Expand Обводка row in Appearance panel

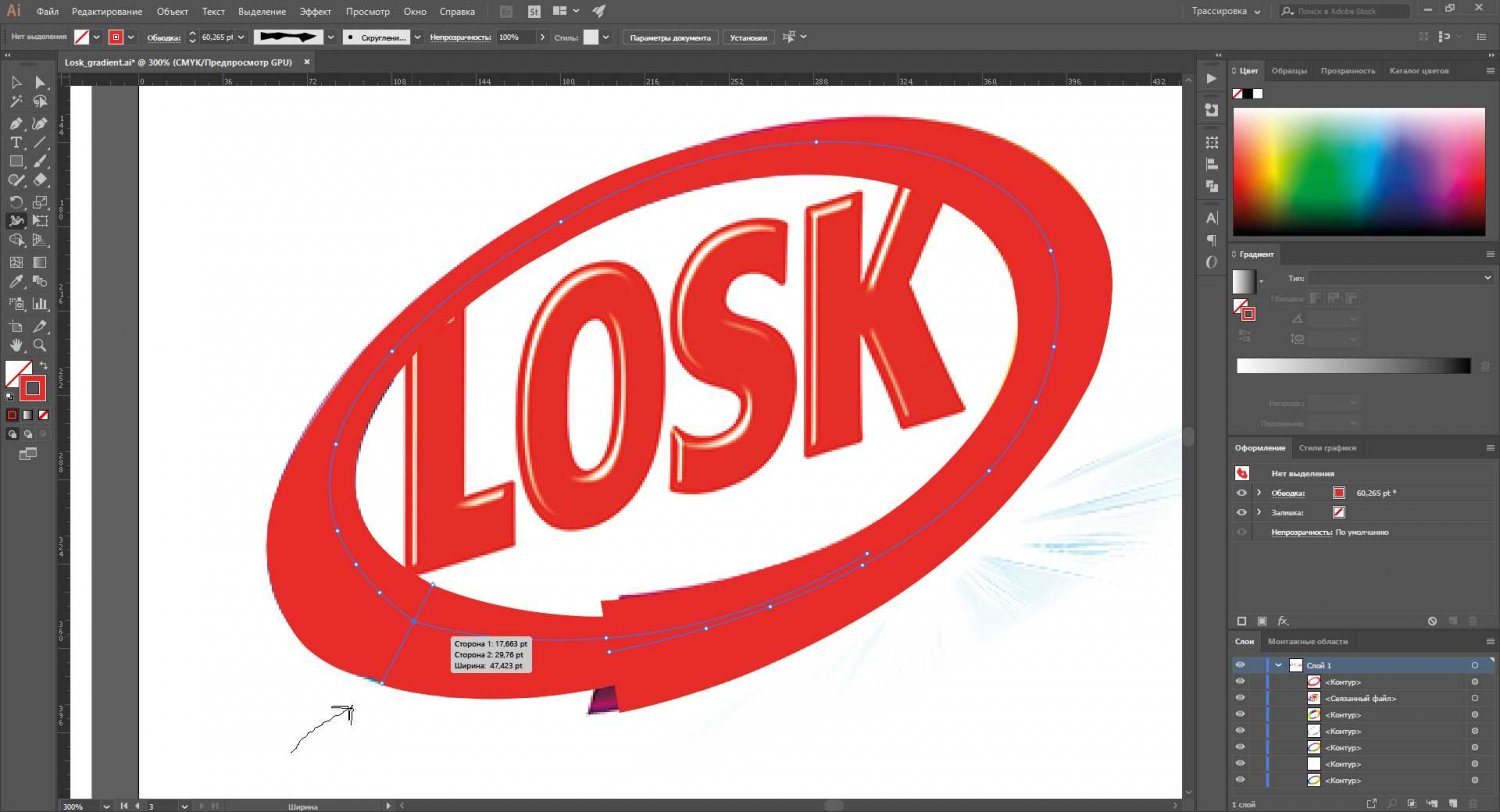pyautogui.click(x=1258, y=493)
